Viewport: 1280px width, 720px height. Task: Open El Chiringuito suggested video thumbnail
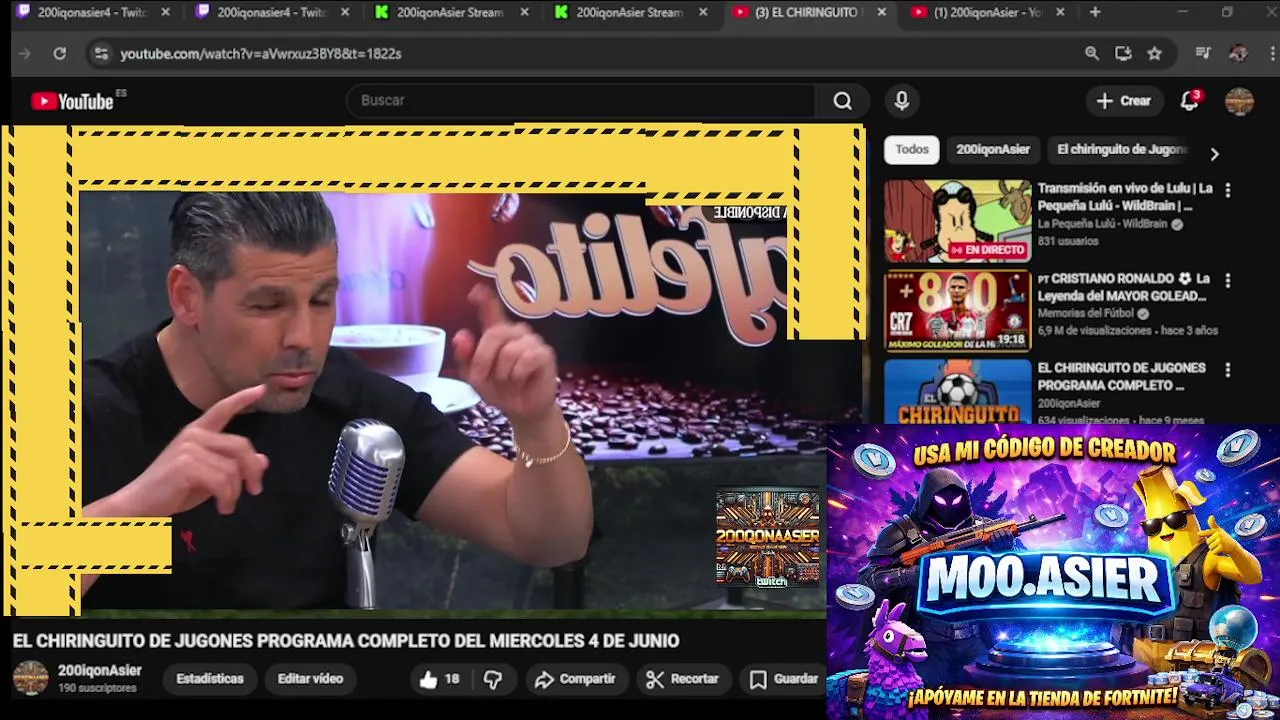[957, 391]
